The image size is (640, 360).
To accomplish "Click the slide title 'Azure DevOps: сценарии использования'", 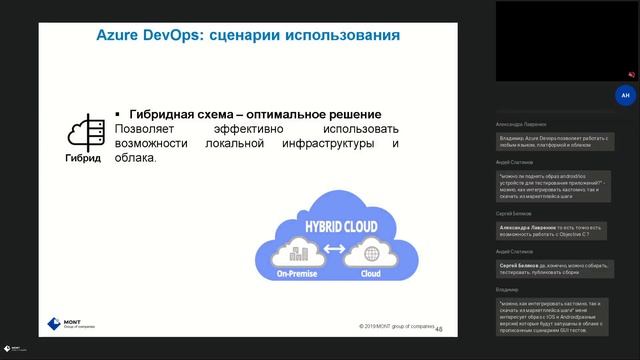I will [248, 35].
